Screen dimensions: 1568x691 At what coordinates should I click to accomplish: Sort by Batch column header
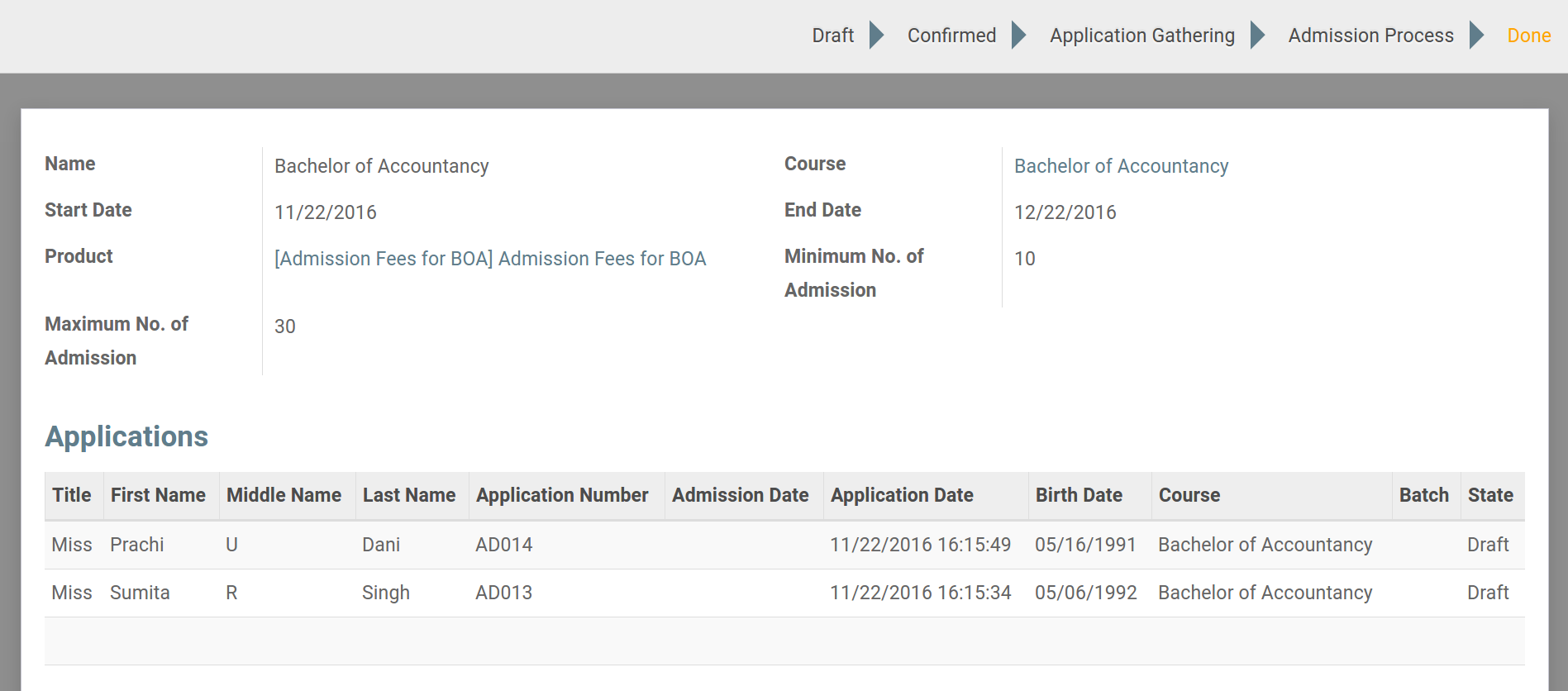coord(1423,495)
